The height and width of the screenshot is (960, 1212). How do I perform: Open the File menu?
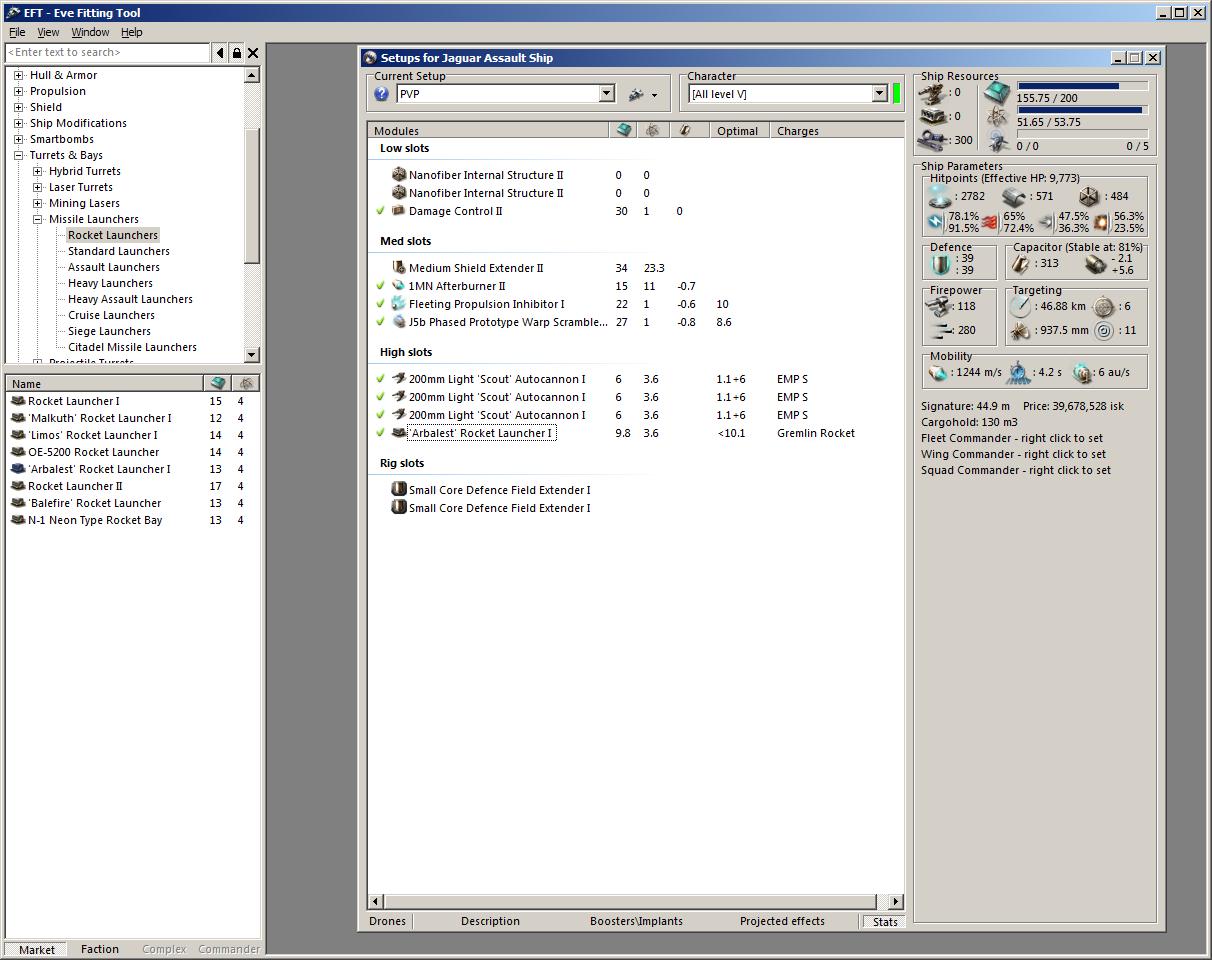tap(17, 32)
